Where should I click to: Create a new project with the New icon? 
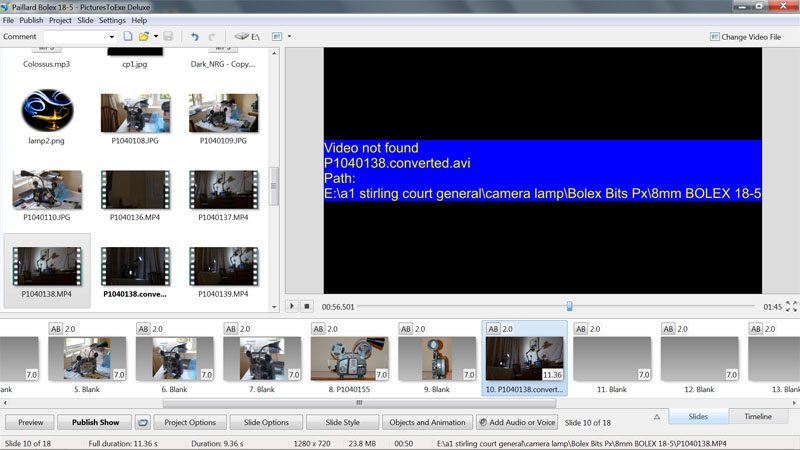128,36
